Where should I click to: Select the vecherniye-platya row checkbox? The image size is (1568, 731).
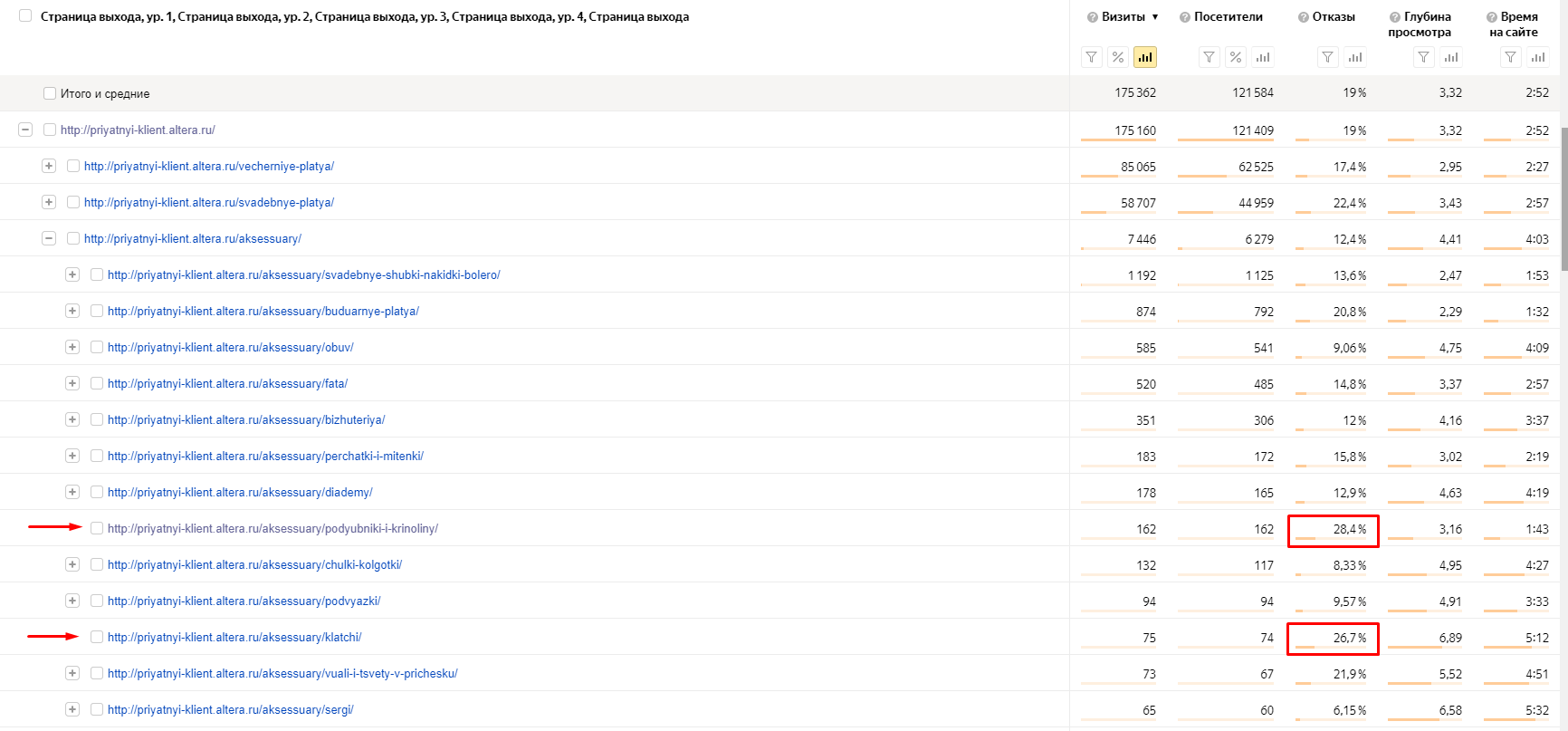click(73, 166)
